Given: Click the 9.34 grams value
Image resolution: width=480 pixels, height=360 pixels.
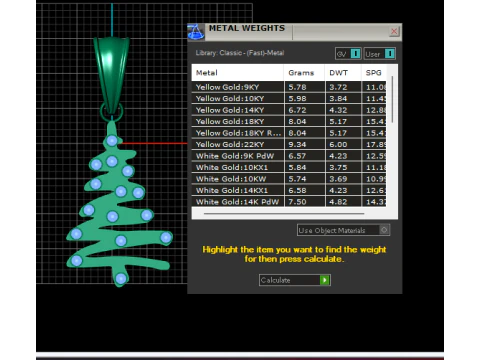Looking at the screenshot, I should [x=297, y=145].
